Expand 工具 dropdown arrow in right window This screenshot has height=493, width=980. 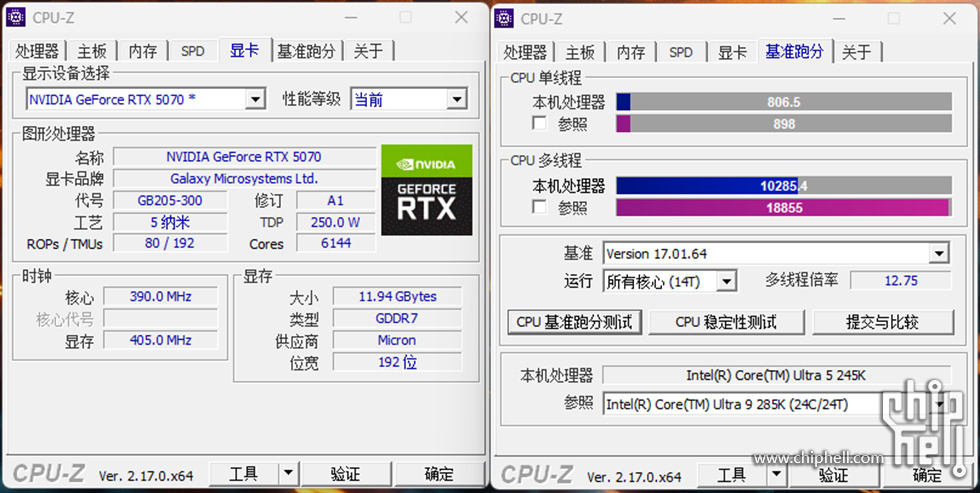776,476
